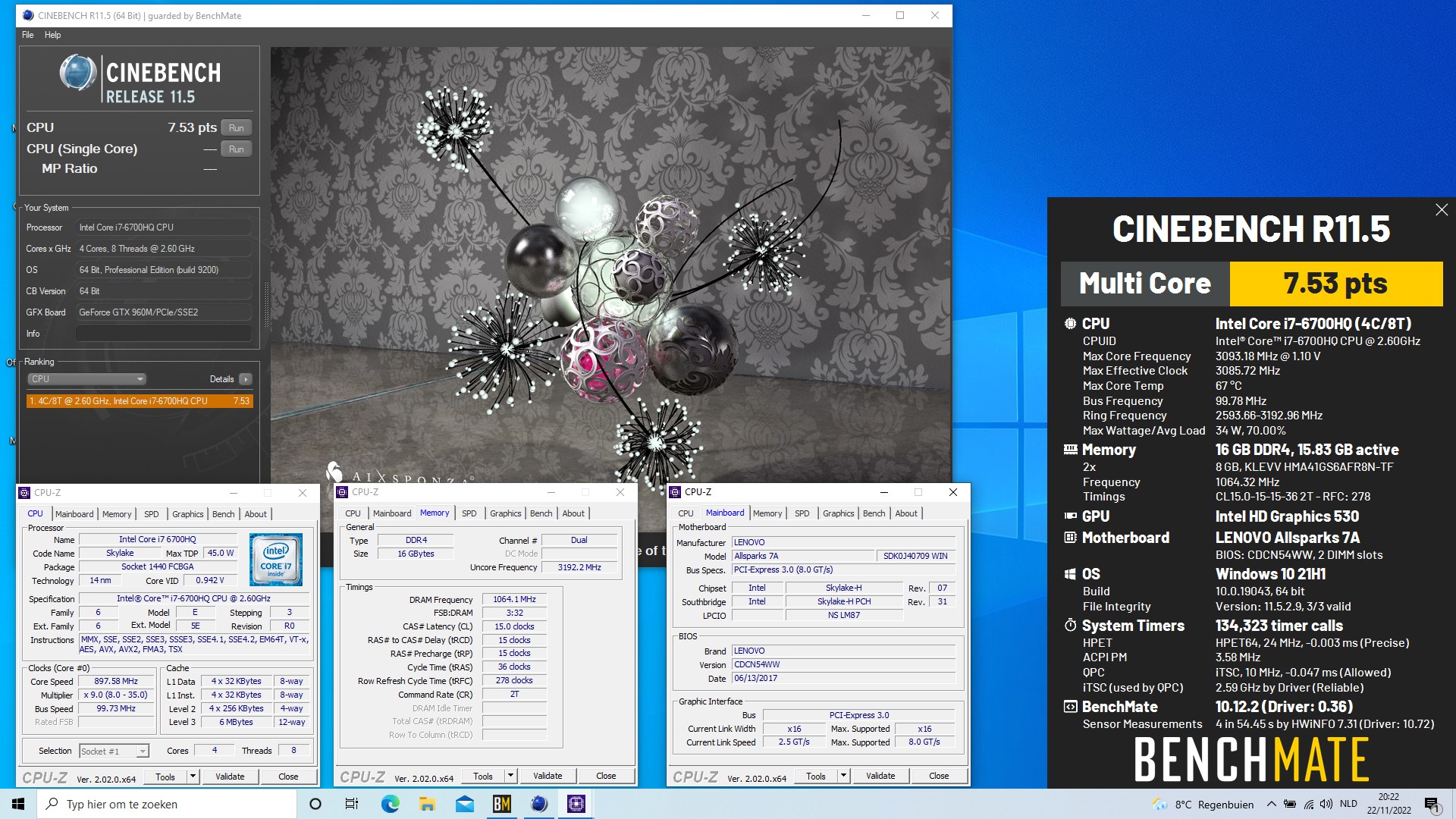The height and width of the screenshot is (819, 1456).
Task: Open Memory tab in Mainboard CPU-Z window
Action: (767, 513)
